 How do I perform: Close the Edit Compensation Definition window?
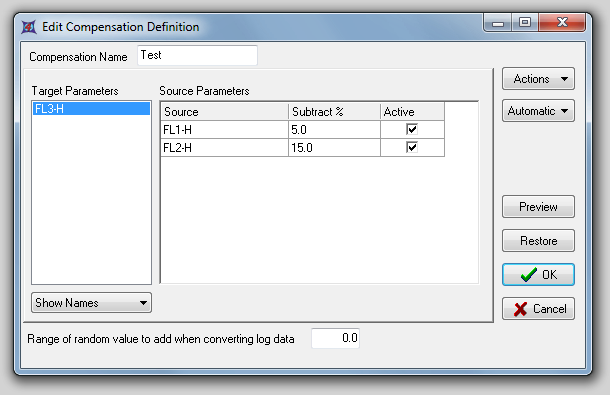pos(562,23)
